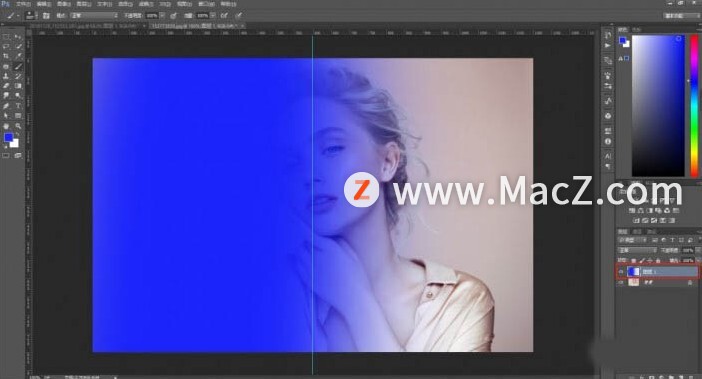Toggle lock transparent pixels in Layers panel

point(634,260)
